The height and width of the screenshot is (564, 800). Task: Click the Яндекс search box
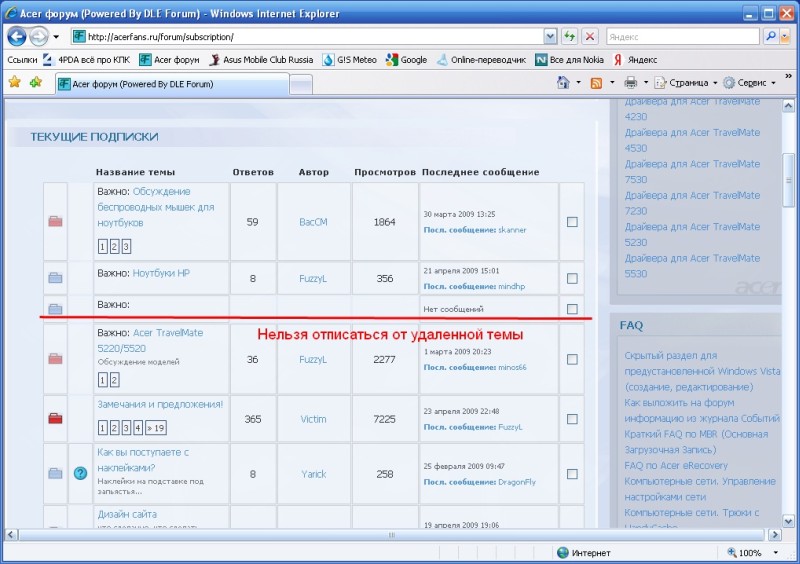pyautogui.click(x=683, y=37)
